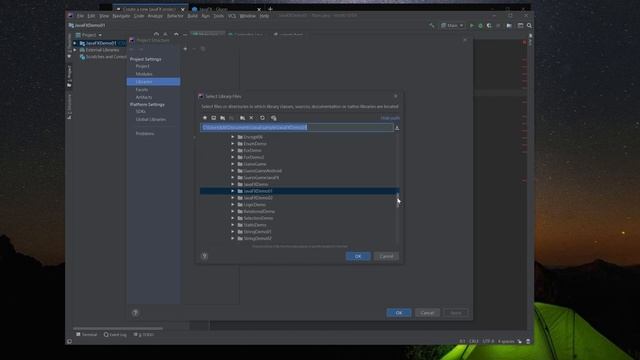Image resolution: width=640 pixels, height=360 pixels.
Task: Open the Main run configuration dropdown
Action: 452,26
